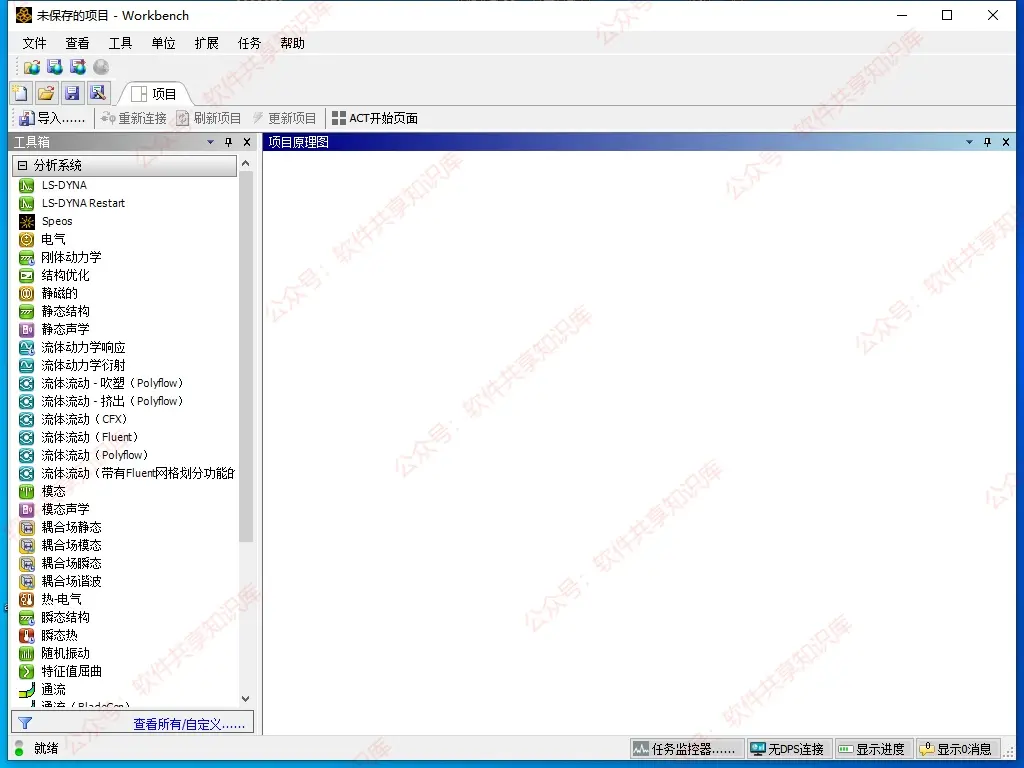Select the 静磁的 system icon
The image size is (1024, 768).
[26, 293]
